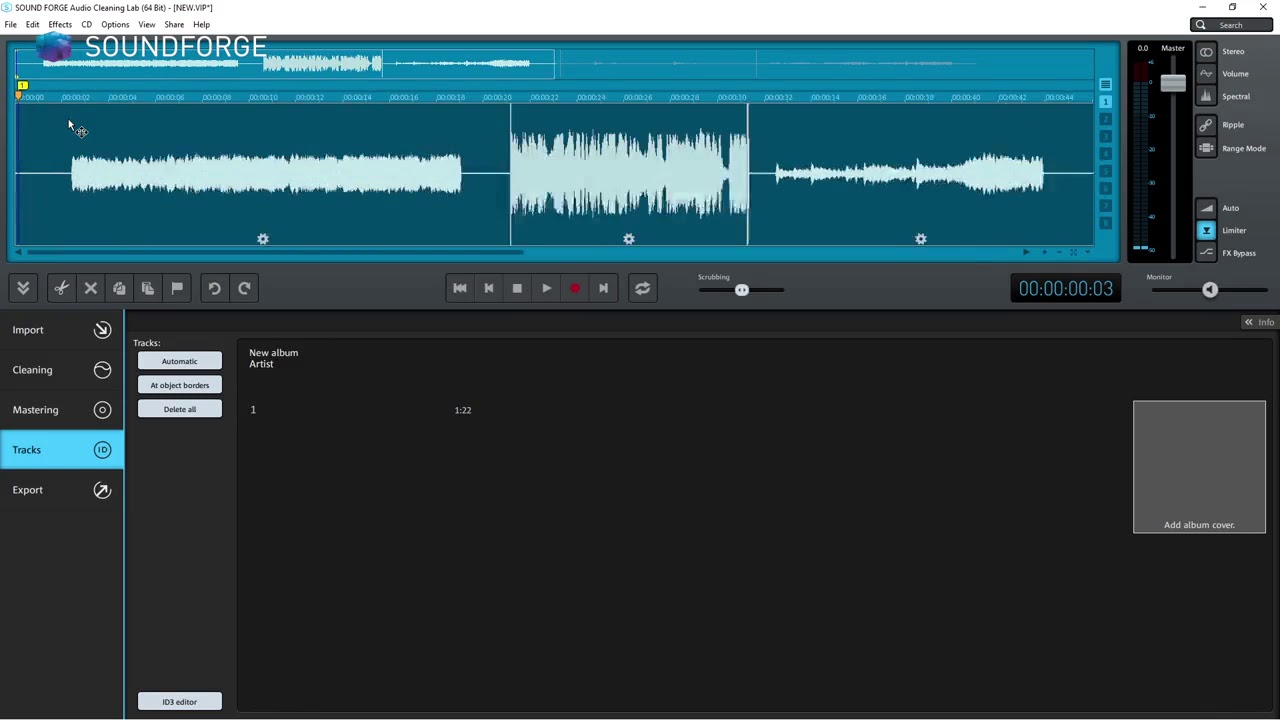Toggle Auto volume button
The image size is (1280, 720).
pyautogui.click(x=1206, y=208)
